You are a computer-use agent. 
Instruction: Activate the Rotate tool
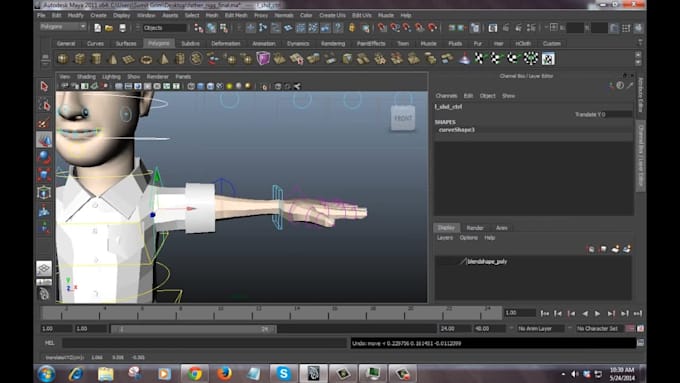pyautogui.click(x=44, y=157)
